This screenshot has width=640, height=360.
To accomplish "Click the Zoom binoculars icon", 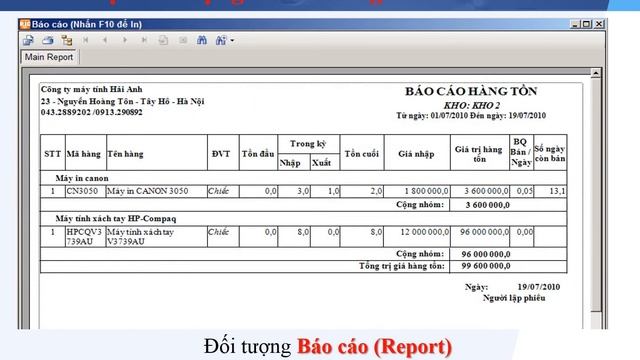I will pos(221,40).
